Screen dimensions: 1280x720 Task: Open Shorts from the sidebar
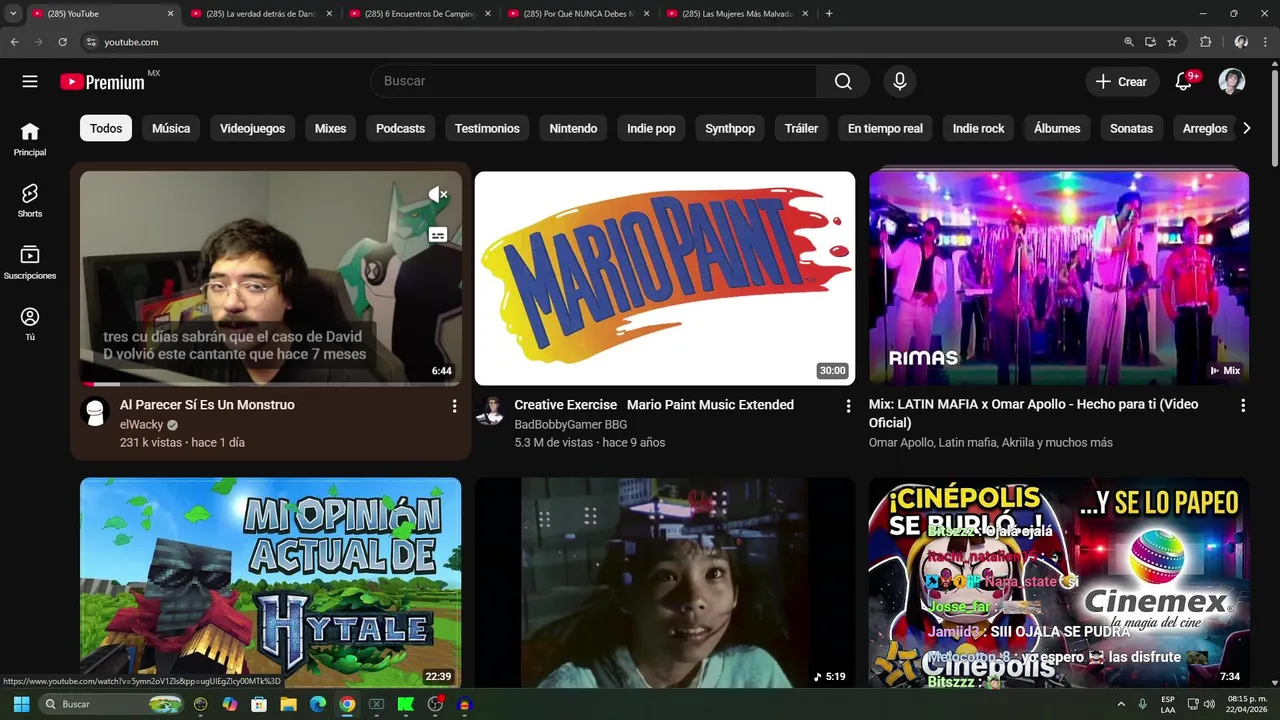pyautogui.click(x=30, y=201)
